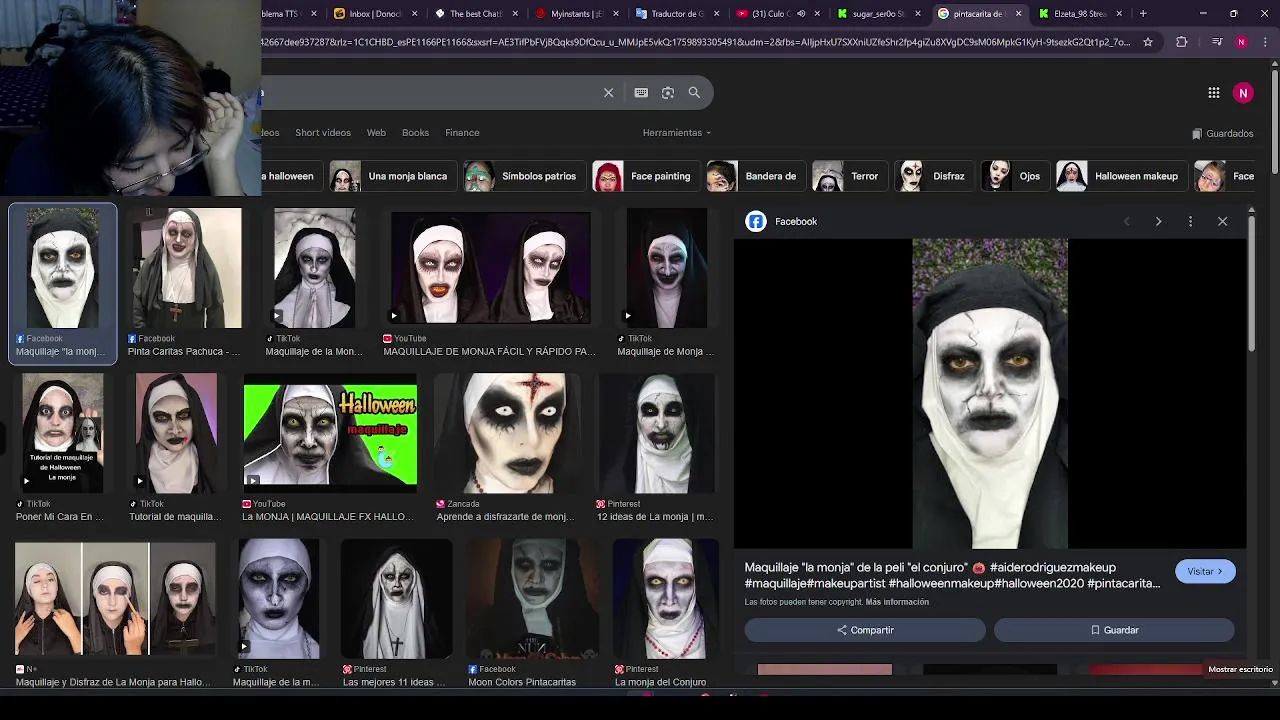The width and height of the screenshot is (1280, 720).
Task: Switch to the Books search tab
Action: [415, 132]
